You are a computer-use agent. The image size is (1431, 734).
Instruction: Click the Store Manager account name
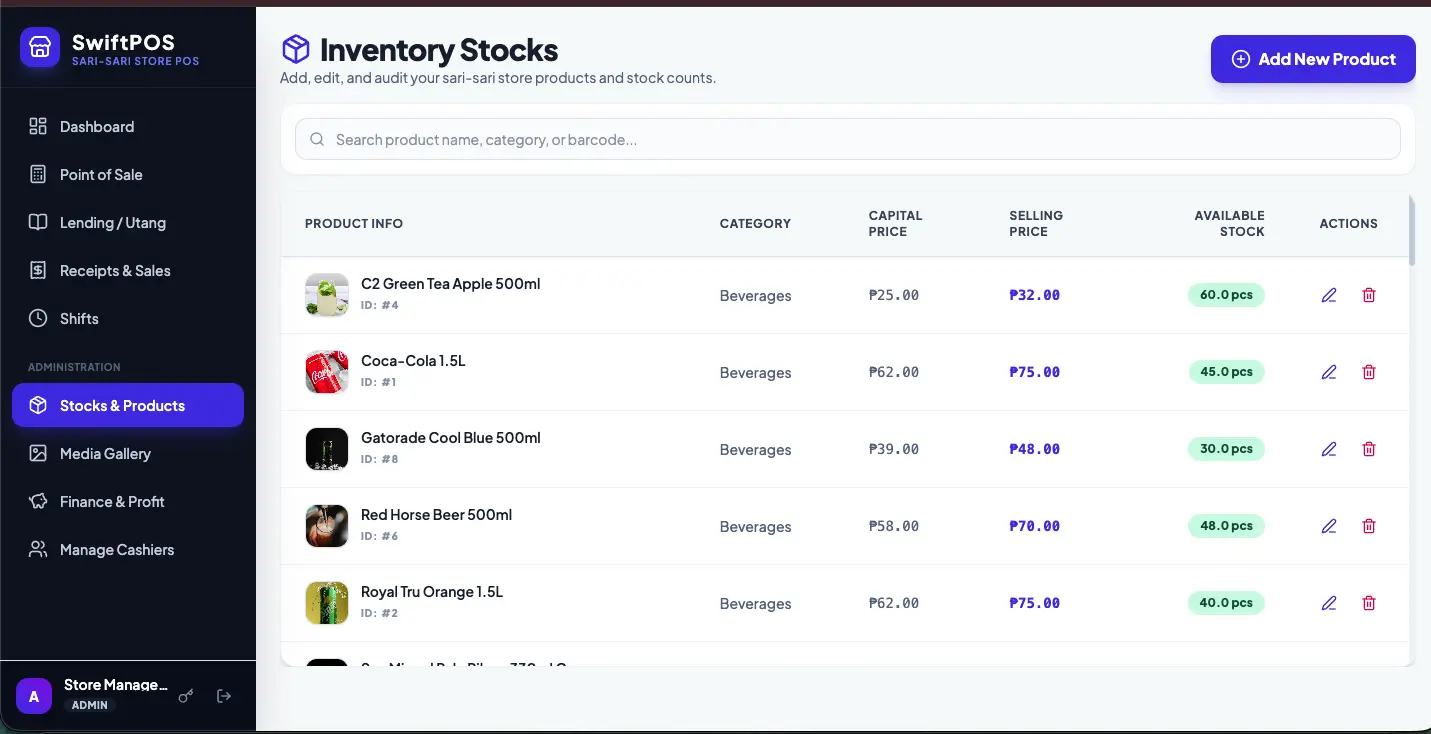click(116, 685)
